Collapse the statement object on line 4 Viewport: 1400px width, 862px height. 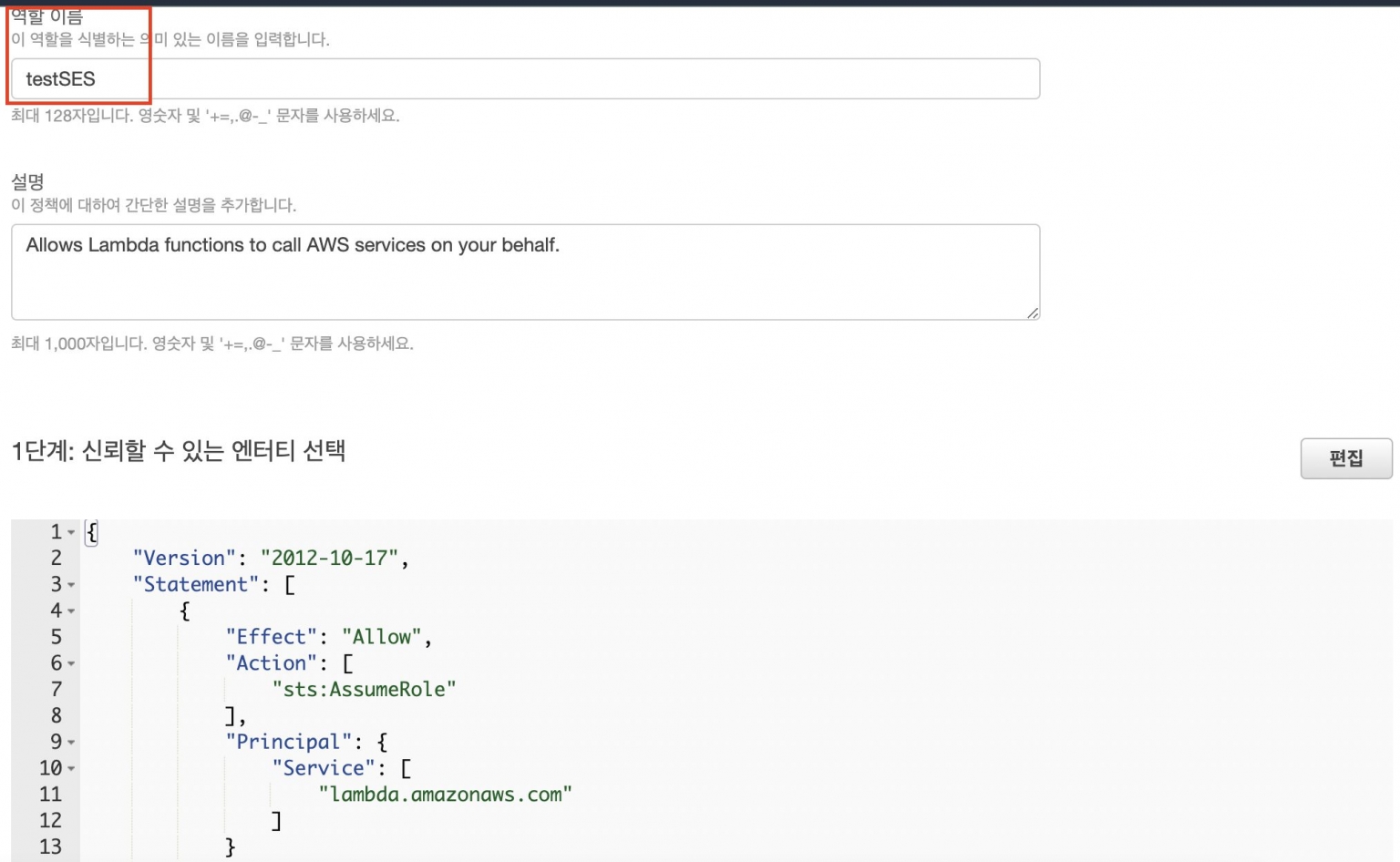[70, 611]
